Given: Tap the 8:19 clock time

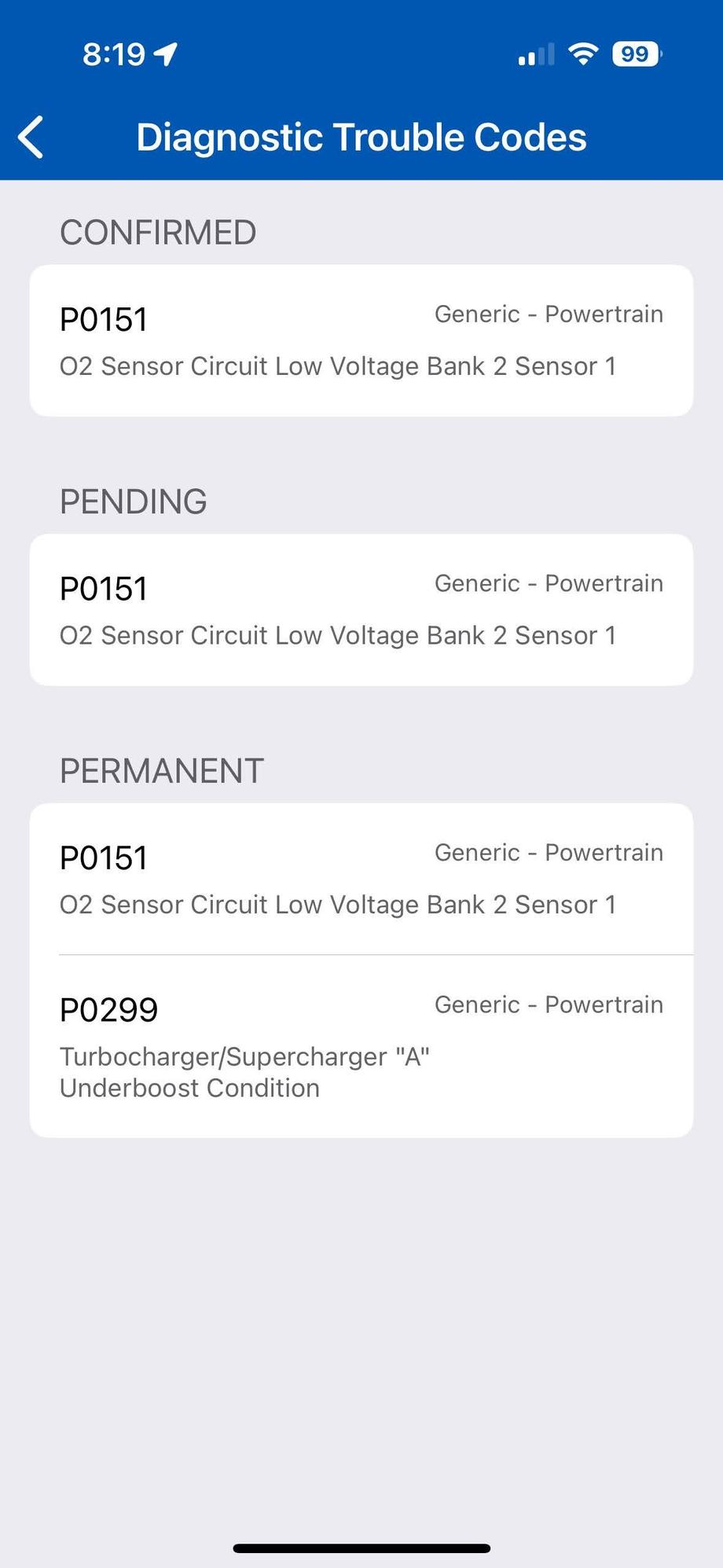Looking at the screenshot, I should point(114,54).
